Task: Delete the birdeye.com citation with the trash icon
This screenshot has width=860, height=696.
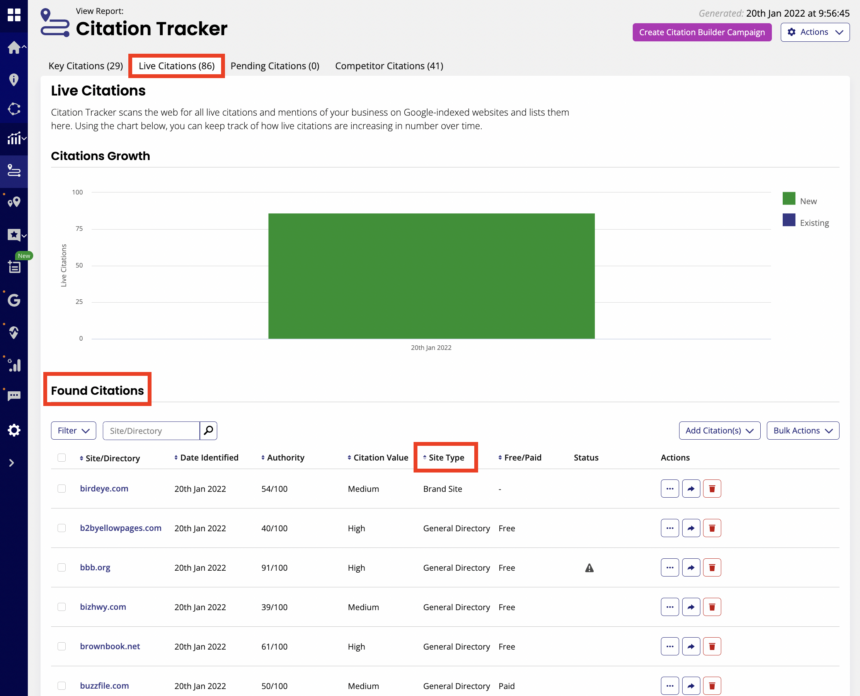Action: pyautogui.click(x=712, y=488)
